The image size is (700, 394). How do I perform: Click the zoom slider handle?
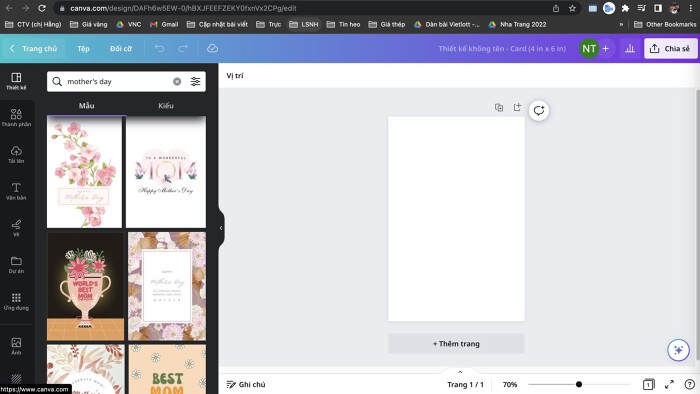tap(579, 384)
